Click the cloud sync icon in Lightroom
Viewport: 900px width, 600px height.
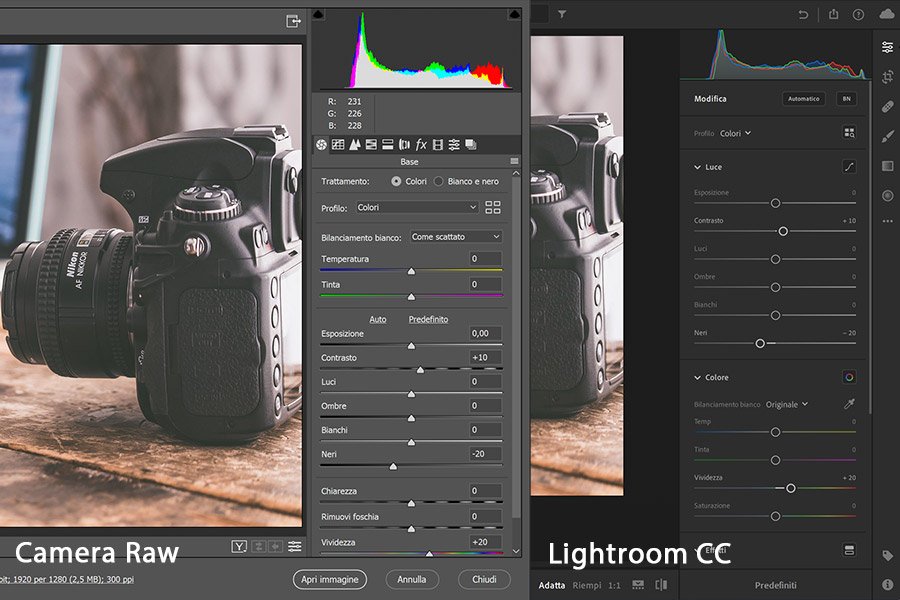click(887, 14)
